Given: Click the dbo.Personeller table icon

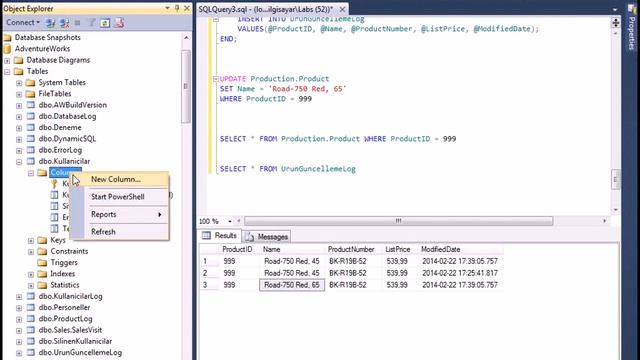Looking at the screenshot, I should (31, 307).
